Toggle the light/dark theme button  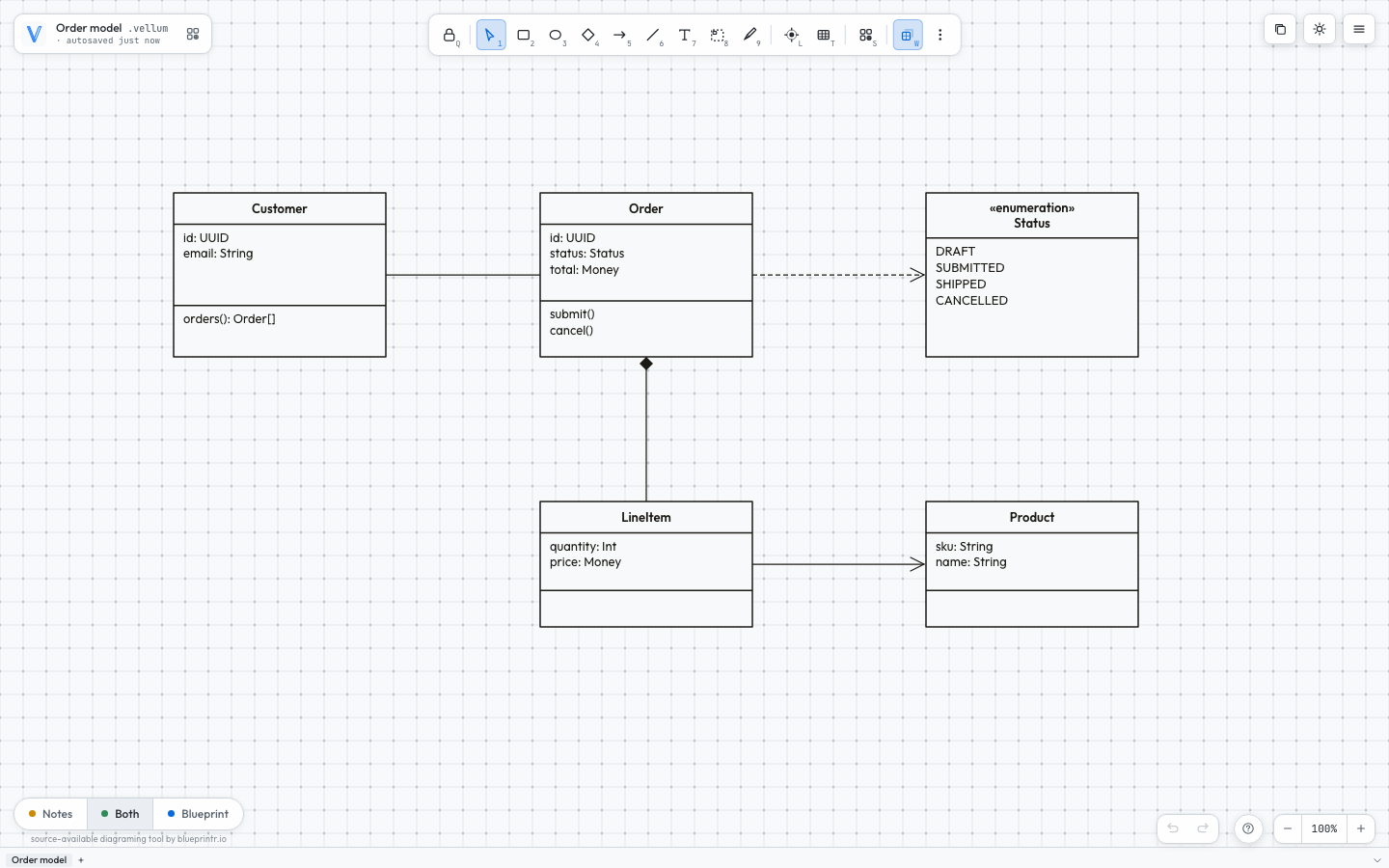[x=1320, y=29]
